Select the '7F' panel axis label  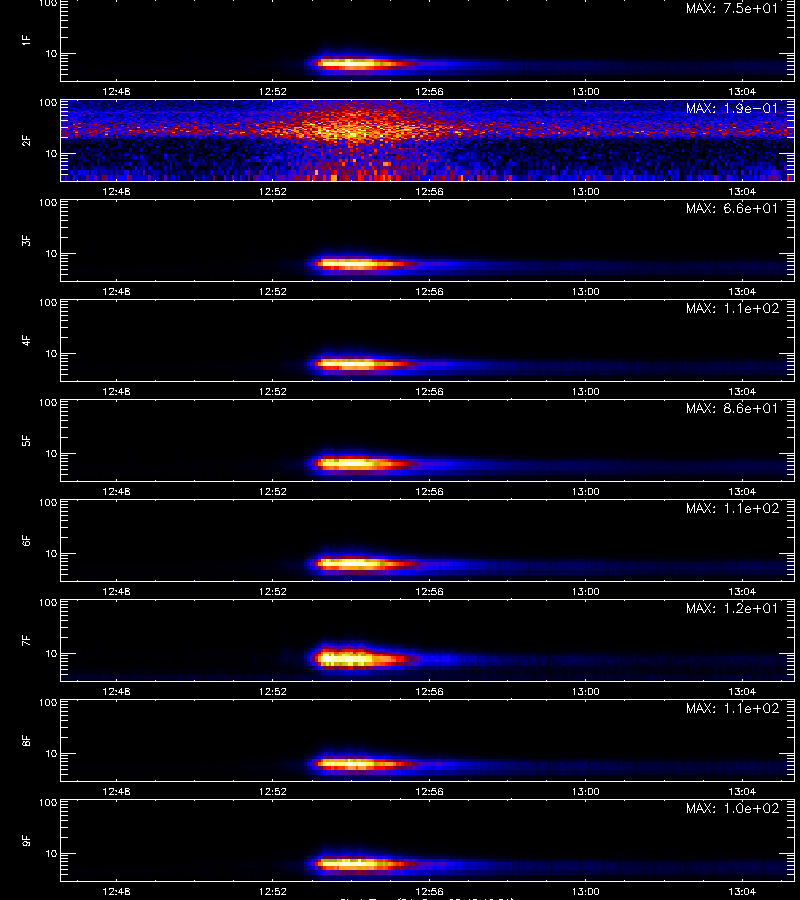pyautogui.click(x=26, y=640)
